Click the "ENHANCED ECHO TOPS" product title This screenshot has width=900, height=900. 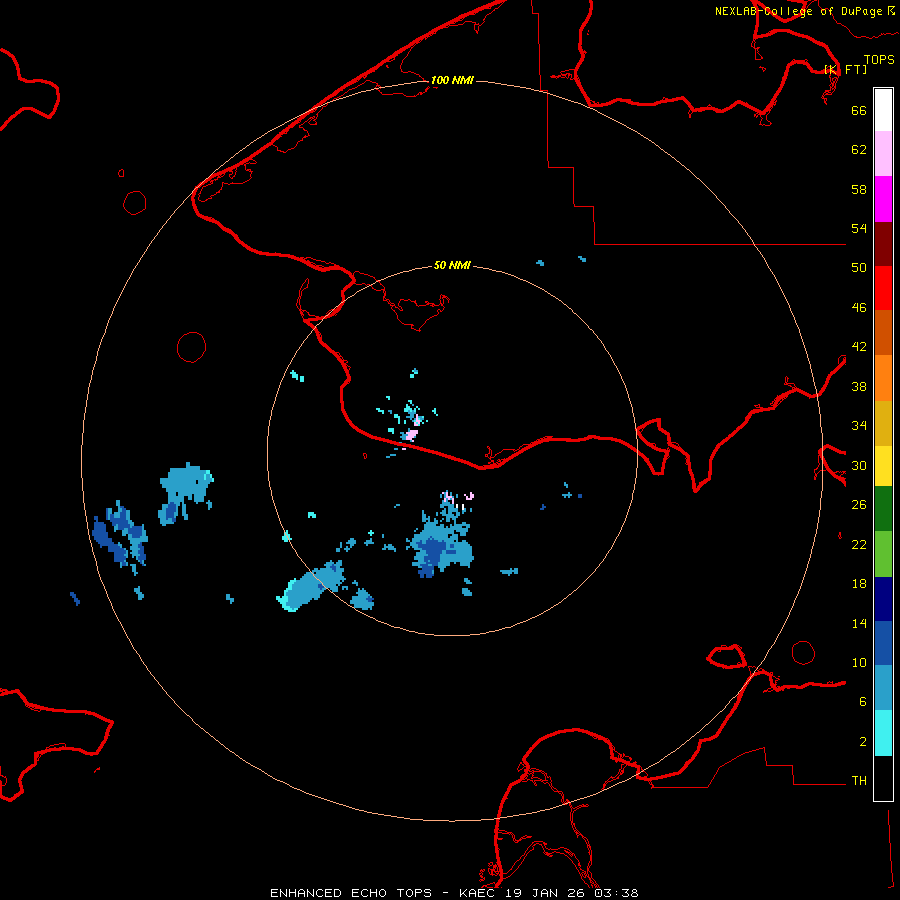(351, 893)
